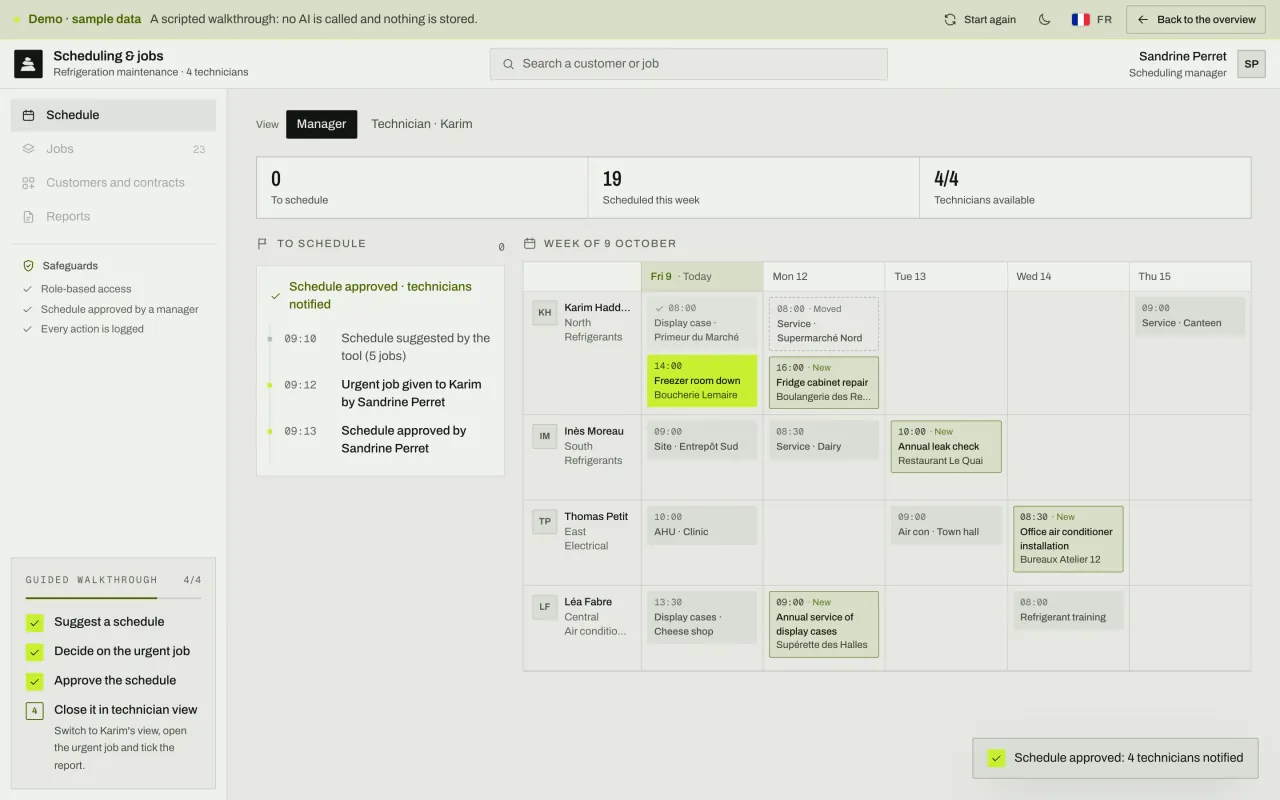1280x800 pixels.
Task: Open the Jobs sidebar item
Action: tap(113, 149)
